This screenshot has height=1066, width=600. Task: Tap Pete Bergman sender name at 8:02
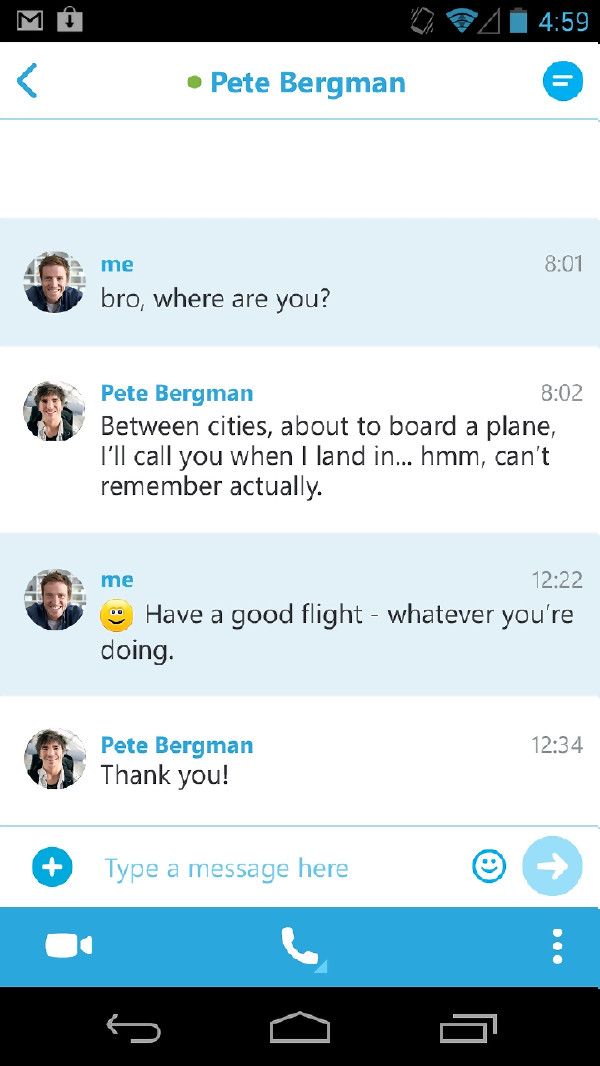[177, 393]
